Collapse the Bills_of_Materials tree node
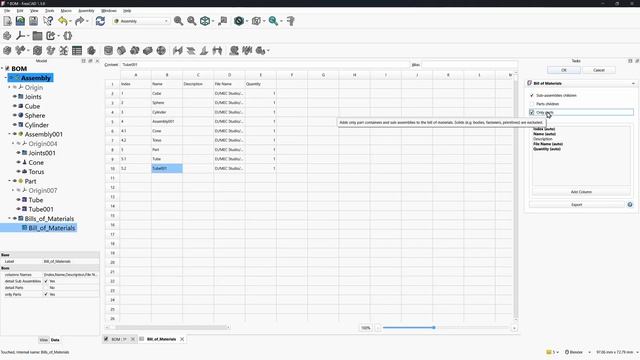The width and height of the screenshot is (640, 360). pos(9,219)
